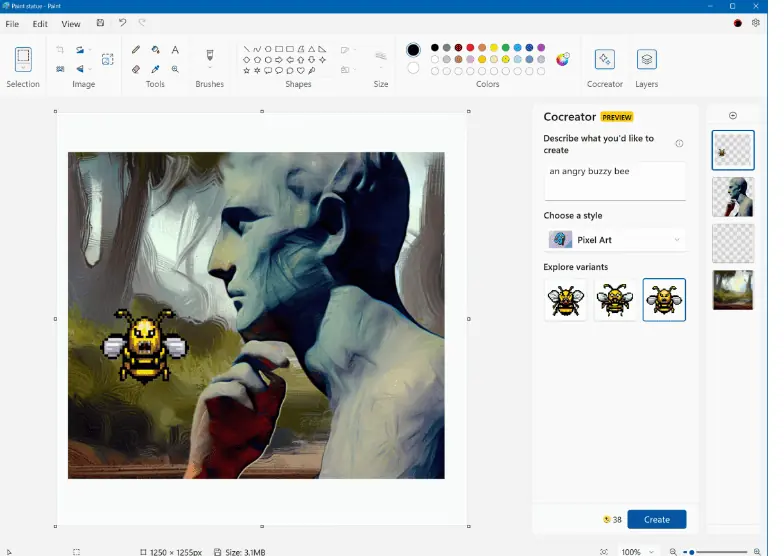Open the Pixel Art style dropdown

point(616,240)
